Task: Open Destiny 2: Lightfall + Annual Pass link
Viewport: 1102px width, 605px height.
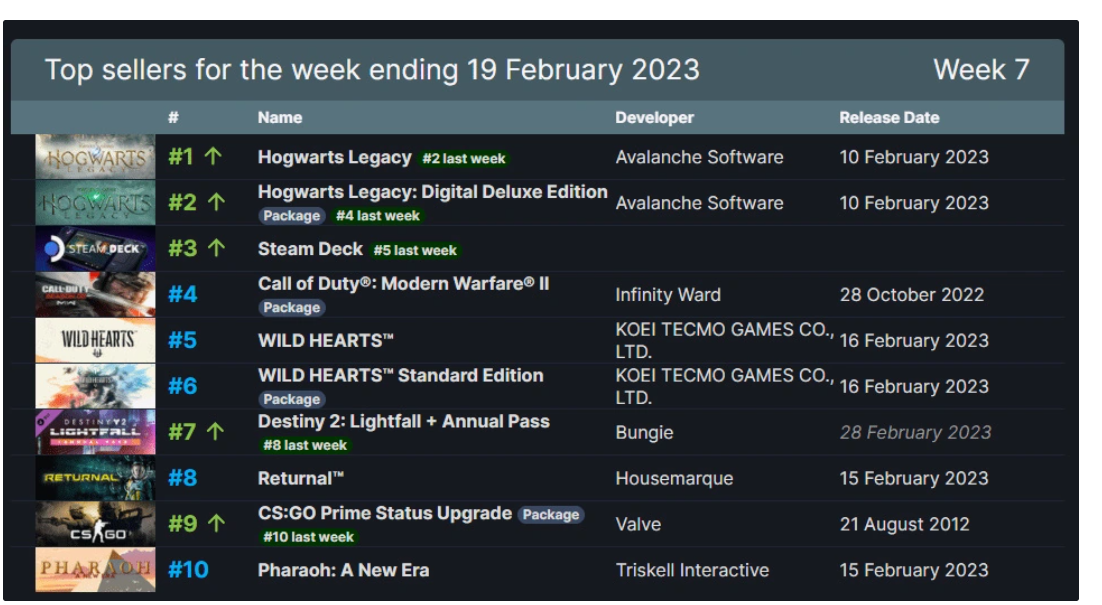Action: (403, 422)
